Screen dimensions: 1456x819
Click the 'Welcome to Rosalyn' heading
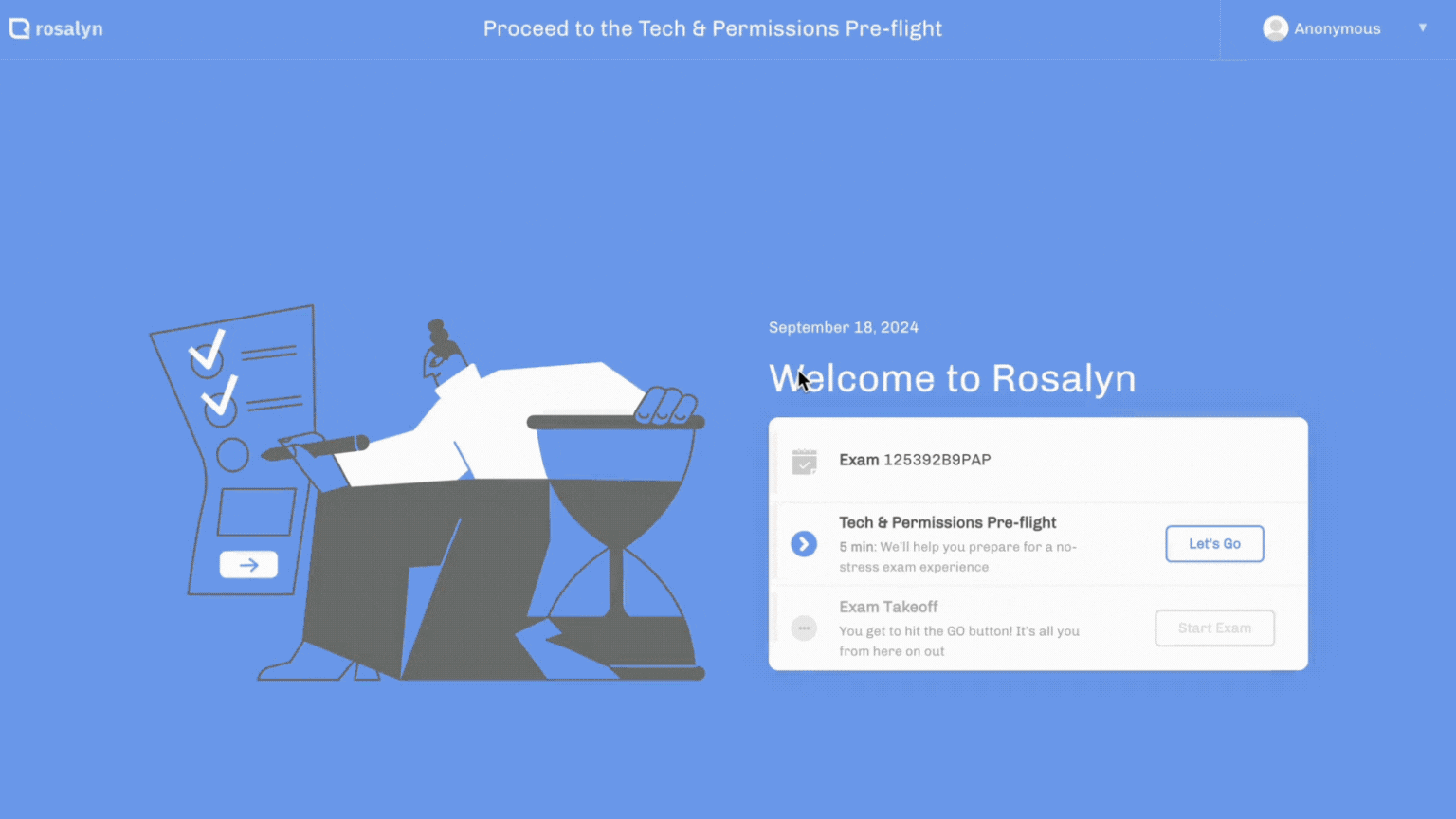[x=952, y=378]
